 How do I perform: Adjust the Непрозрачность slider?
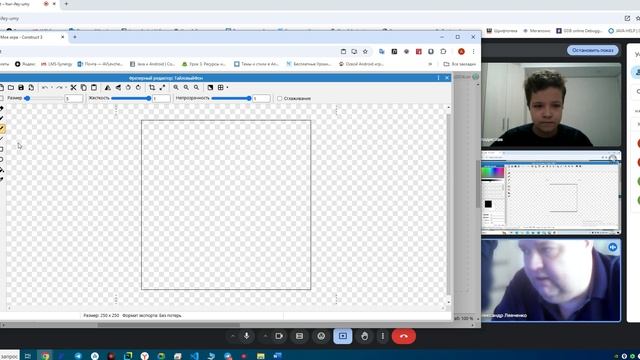pyautogui.click(x=231, y=98)
